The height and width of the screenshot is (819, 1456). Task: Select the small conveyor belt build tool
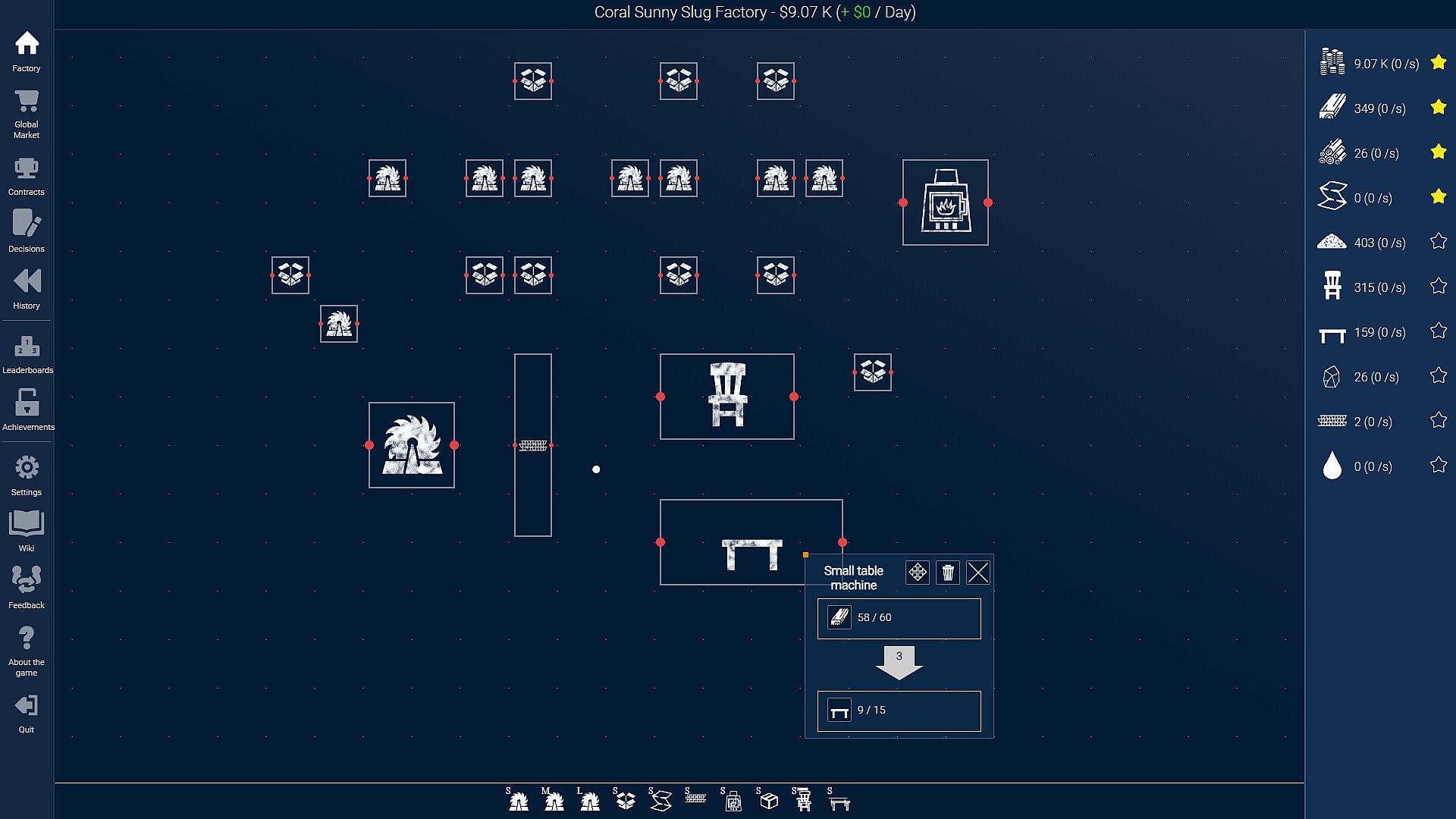pyautogui.click(x=695, y=798)
